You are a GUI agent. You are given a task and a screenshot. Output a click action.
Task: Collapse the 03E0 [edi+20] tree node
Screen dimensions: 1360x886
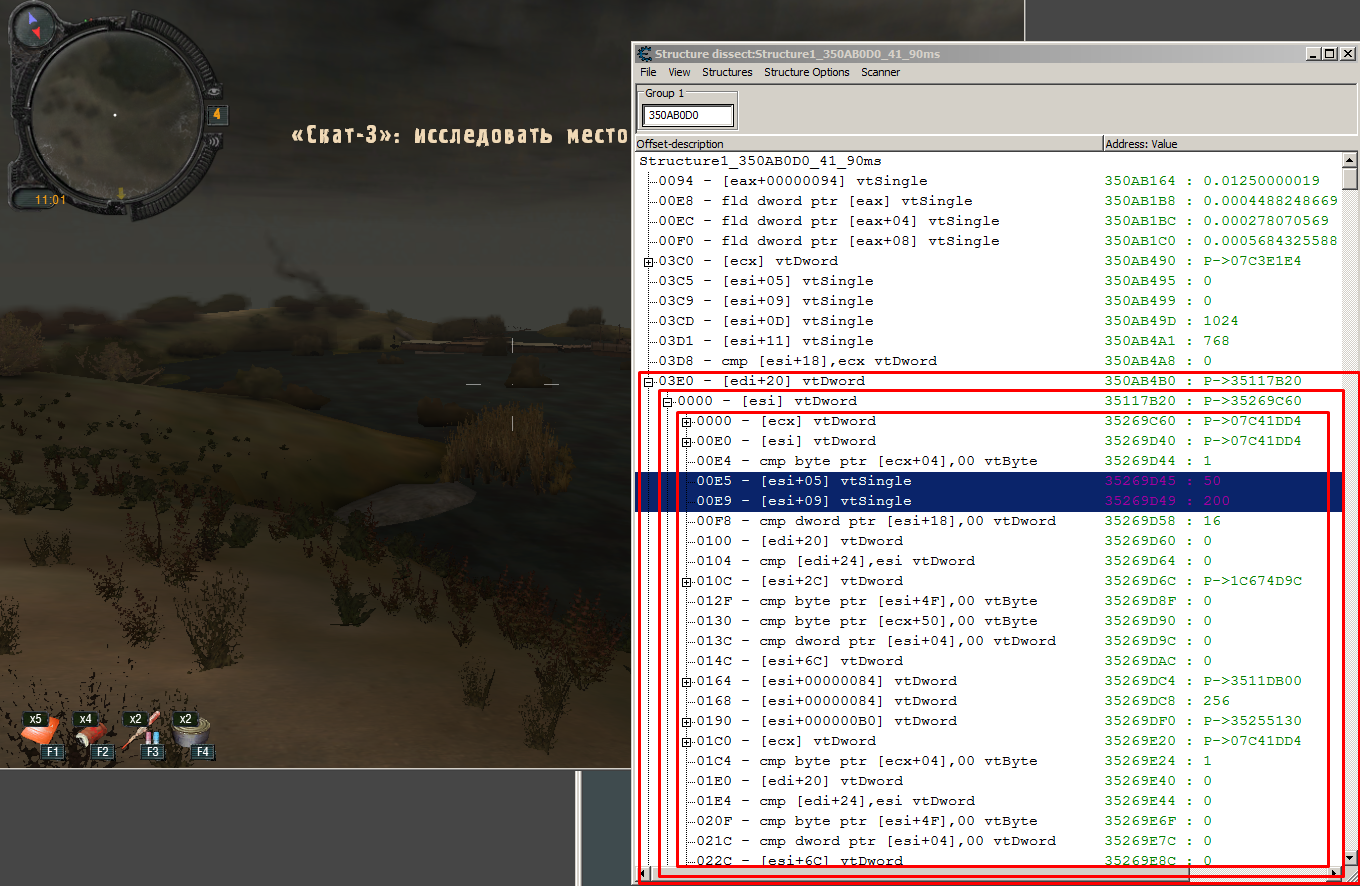pyautogui.click(x=648, y=381)
